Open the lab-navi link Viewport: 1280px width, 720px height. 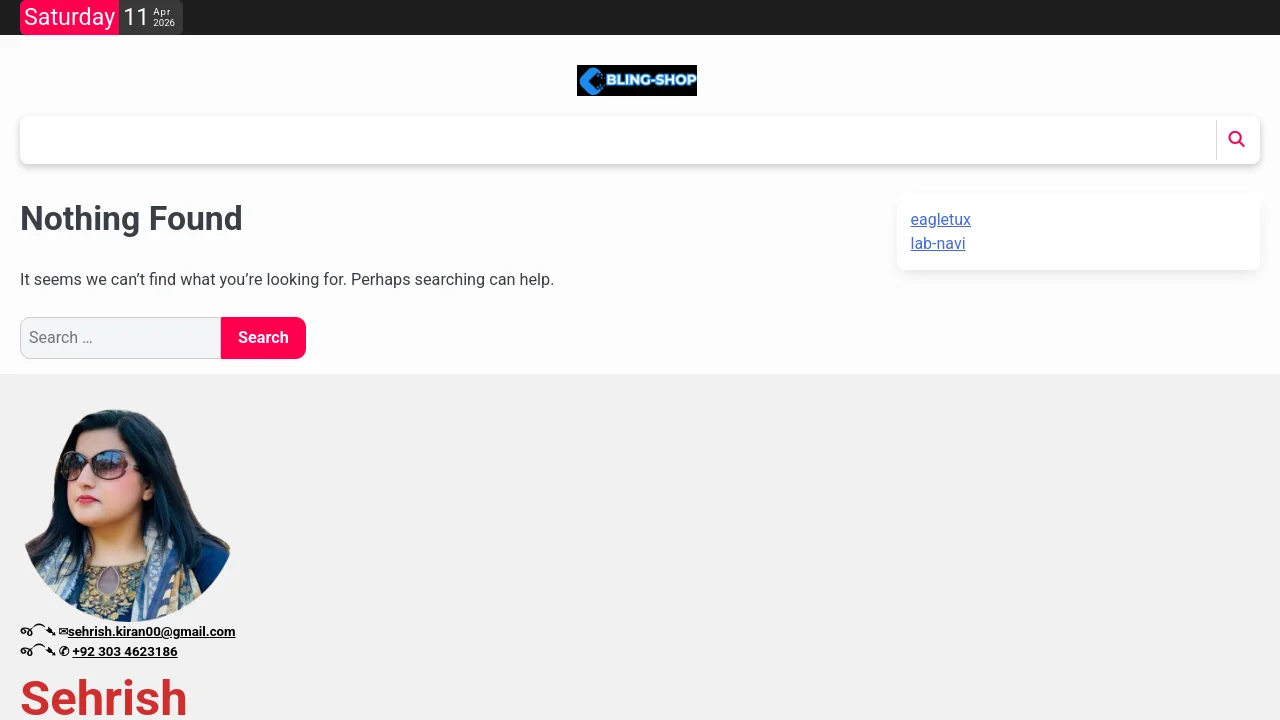tap(937, 244)
